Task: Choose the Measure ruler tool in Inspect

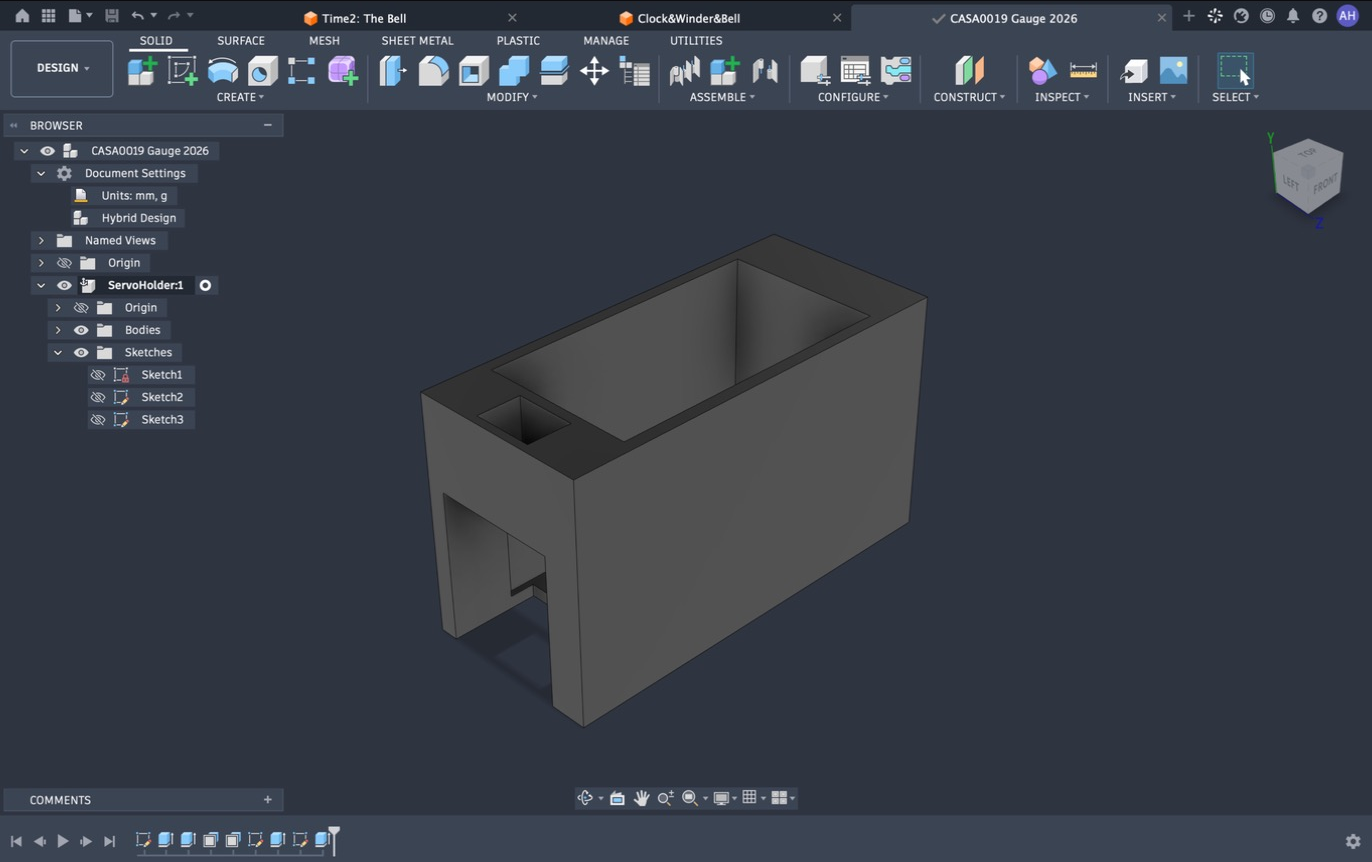Action: pyautogui.click(x=1083, y=71)
